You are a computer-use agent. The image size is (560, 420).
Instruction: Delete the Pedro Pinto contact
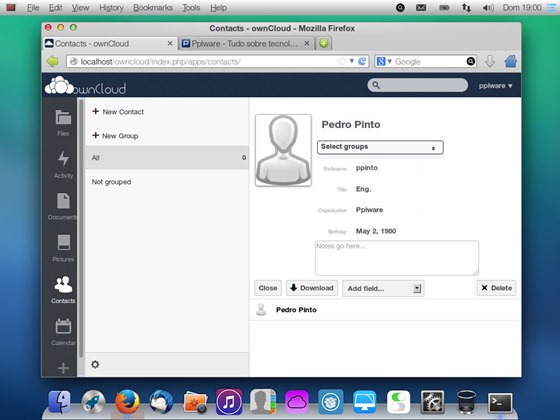496,288
